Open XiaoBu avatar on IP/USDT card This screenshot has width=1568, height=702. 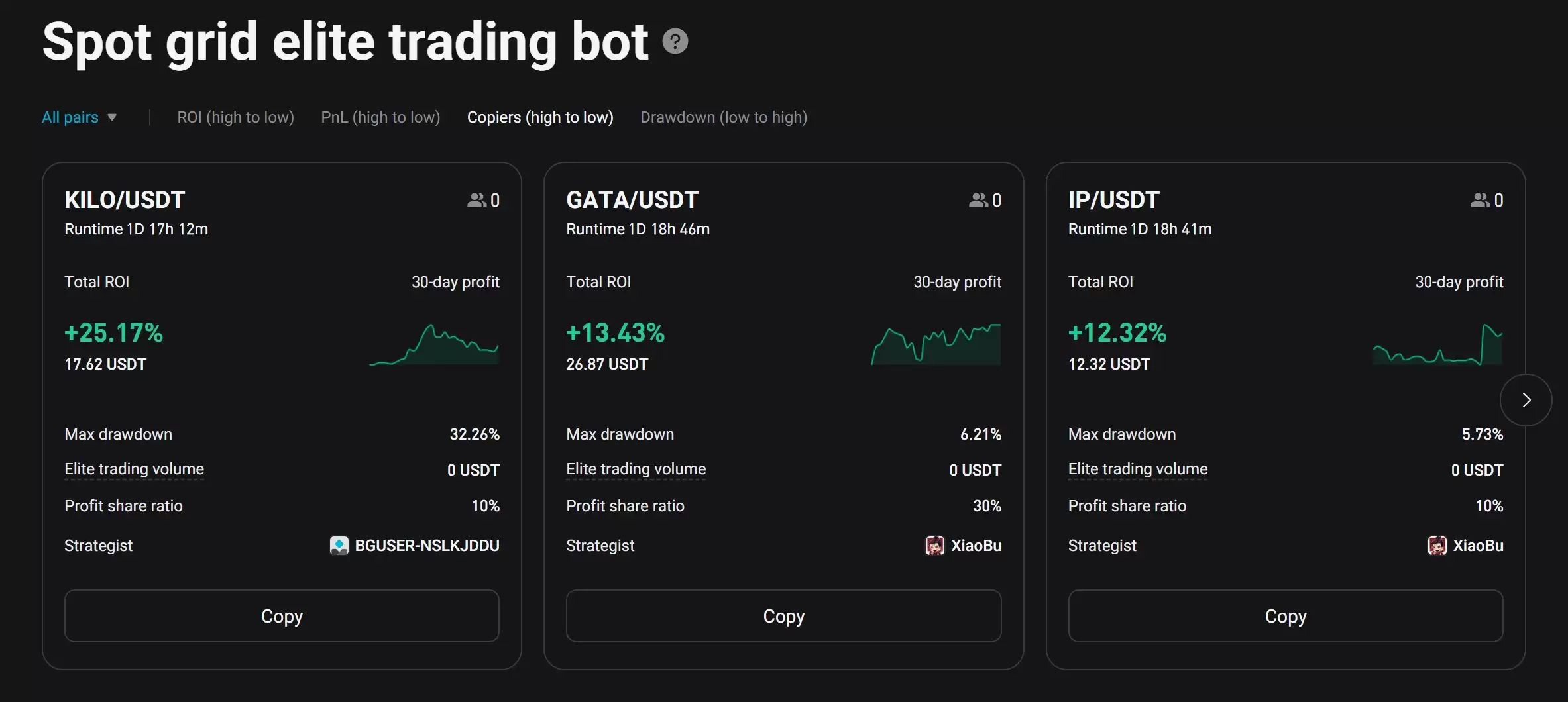(x=1437, y=545)
